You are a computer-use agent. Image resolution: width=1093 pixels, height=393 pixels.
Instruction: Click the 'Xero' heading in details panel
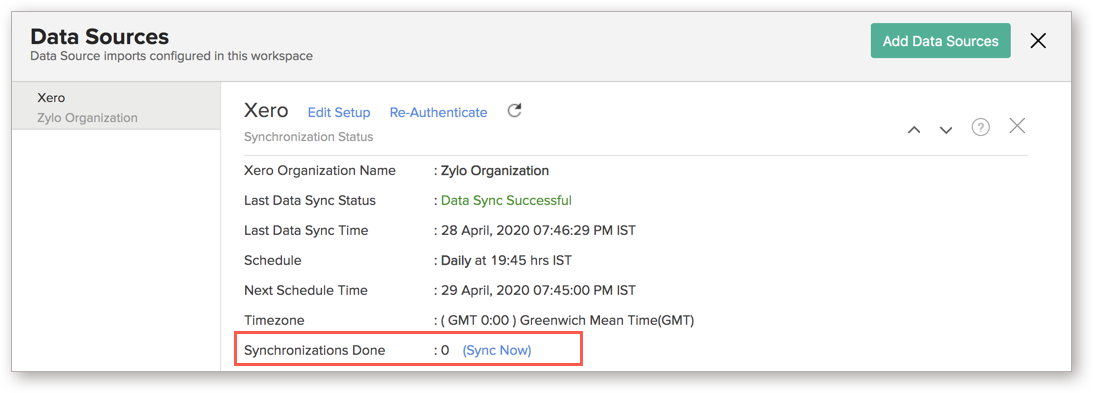266,111
